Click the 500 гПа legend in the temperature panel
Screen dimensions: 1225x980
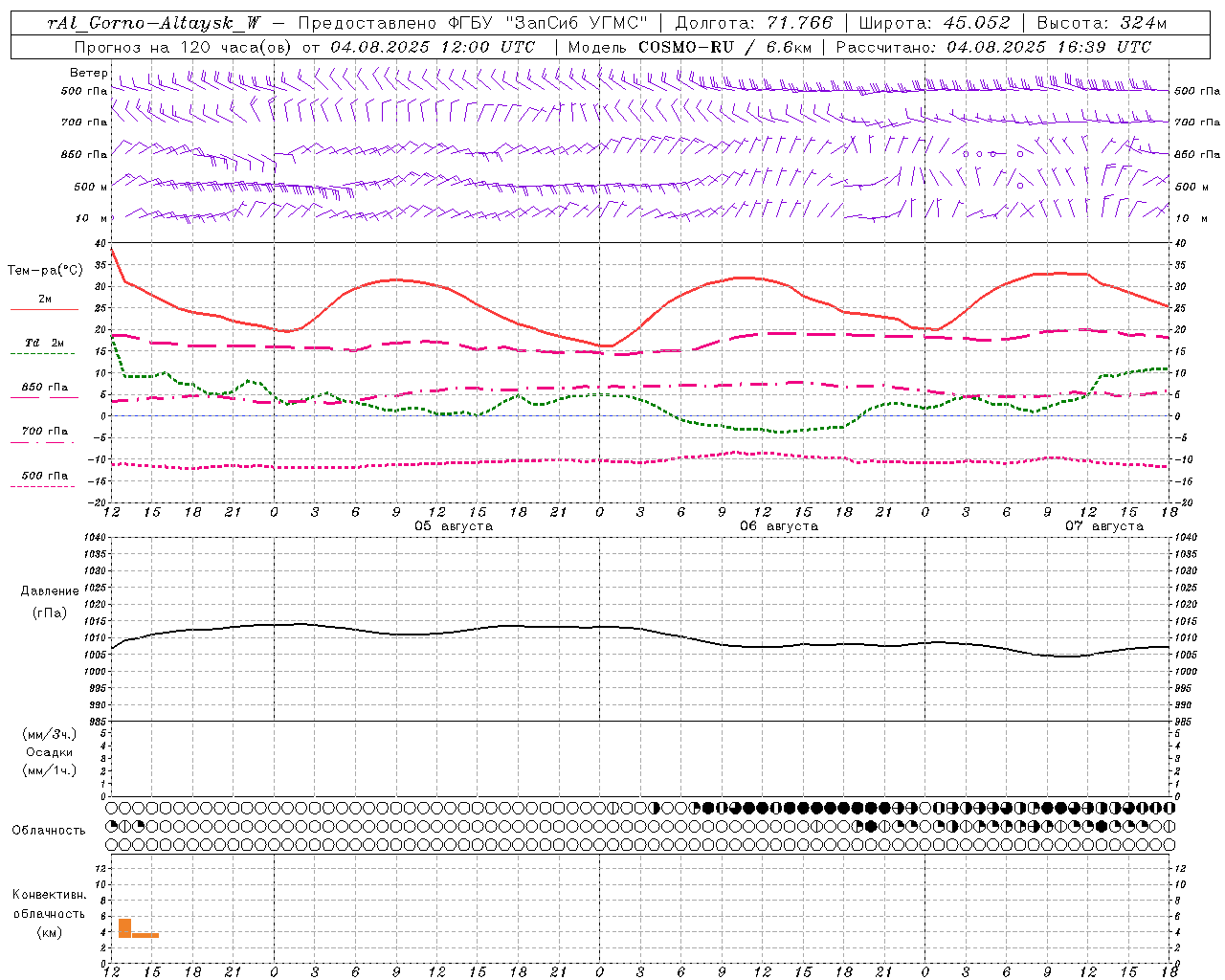coord(45,476)
